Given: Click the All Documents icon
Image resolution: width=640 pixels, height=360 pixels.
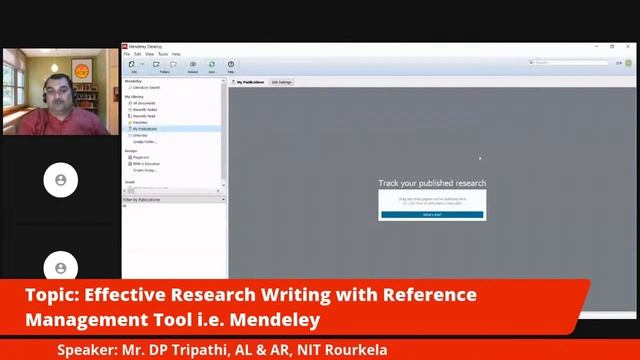Looking at the screenshot, I should click(x=130, y=103).
